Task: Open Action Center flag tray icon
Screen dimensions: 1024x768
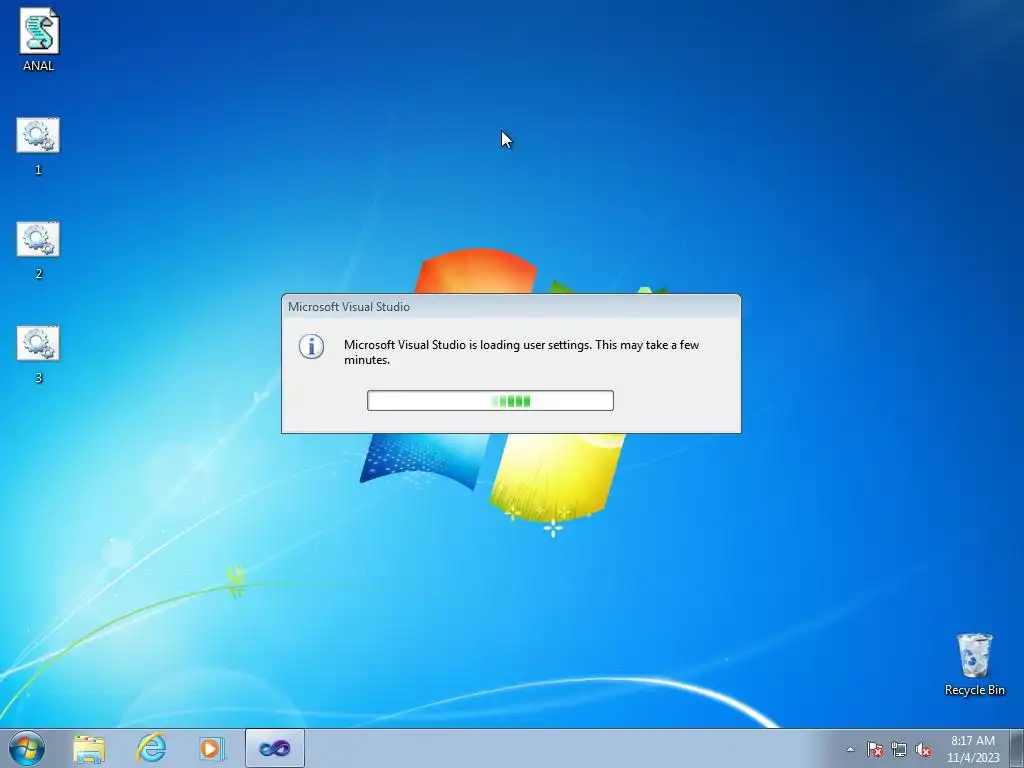Action: click(x=874, y=749)
